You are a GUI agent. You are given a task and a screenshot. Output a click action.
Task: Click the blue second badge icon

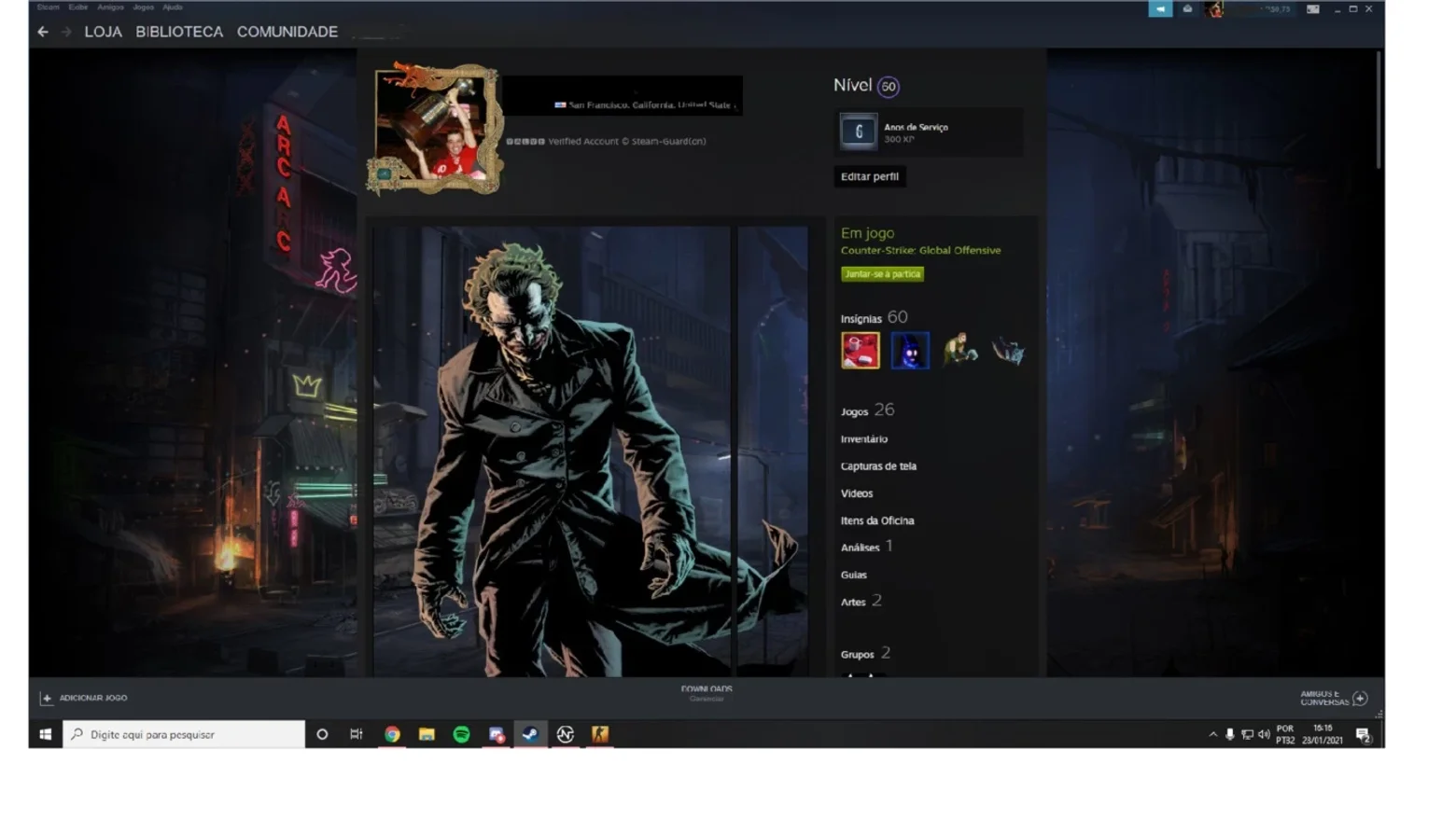click(910, 351)
